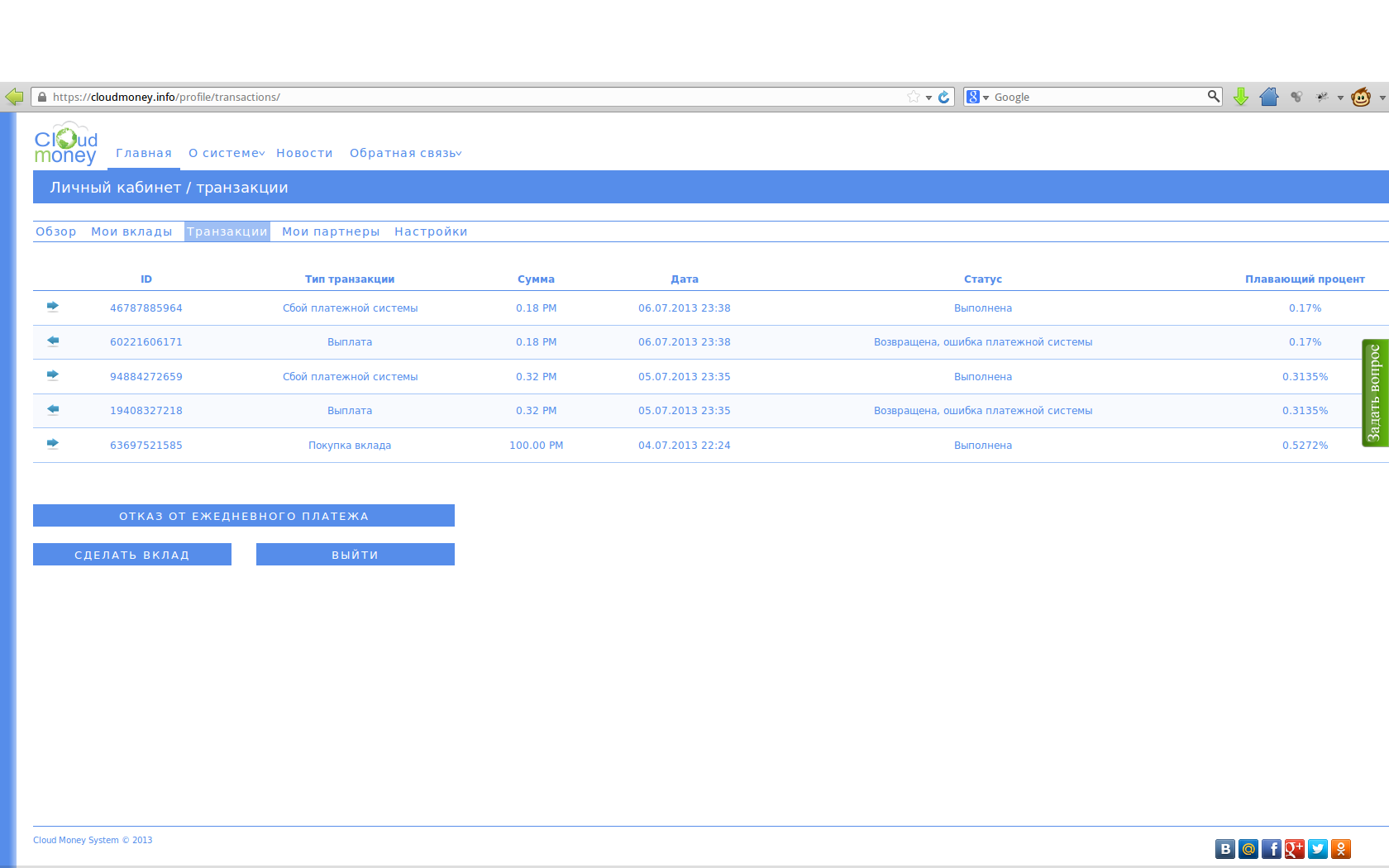
Task: Bookmark this page with the star
Action: pos(914,97)
